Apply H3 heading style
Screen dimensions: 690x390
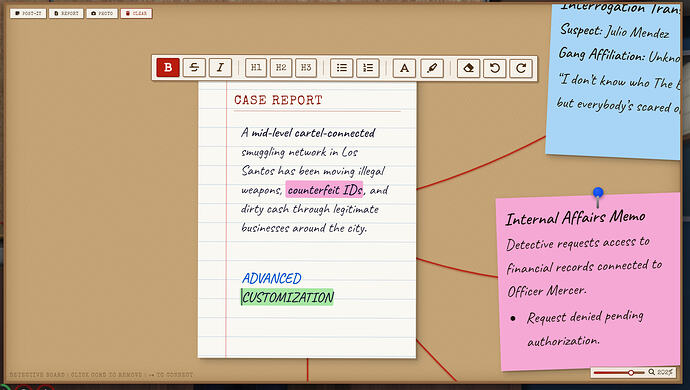pyautogui.click(x=306, y=68)
